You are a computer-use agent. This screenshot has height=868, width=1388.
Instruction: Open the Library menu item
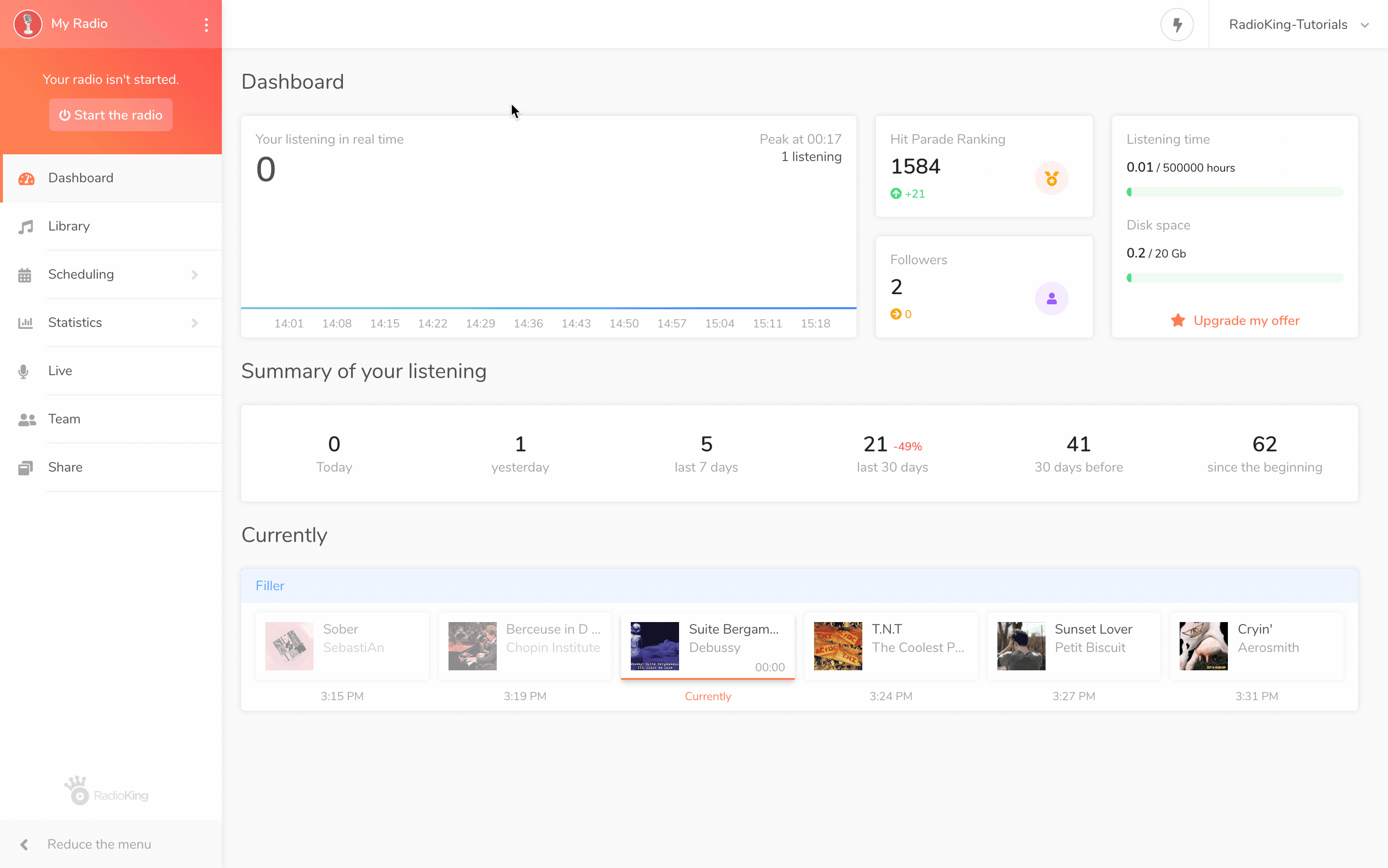point(111,226)
